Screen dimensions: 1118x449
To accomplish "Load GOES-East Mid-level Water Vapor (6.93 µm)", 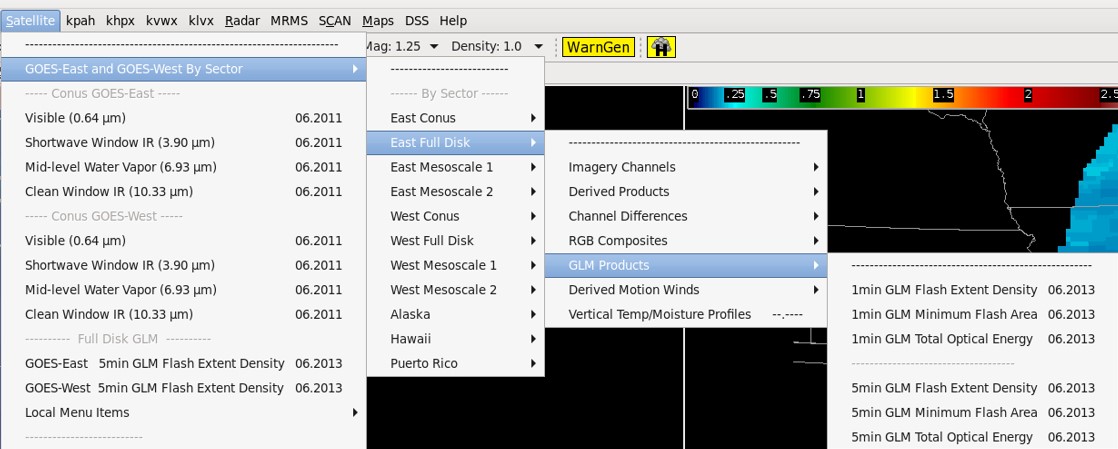I will tap(183, 167).
